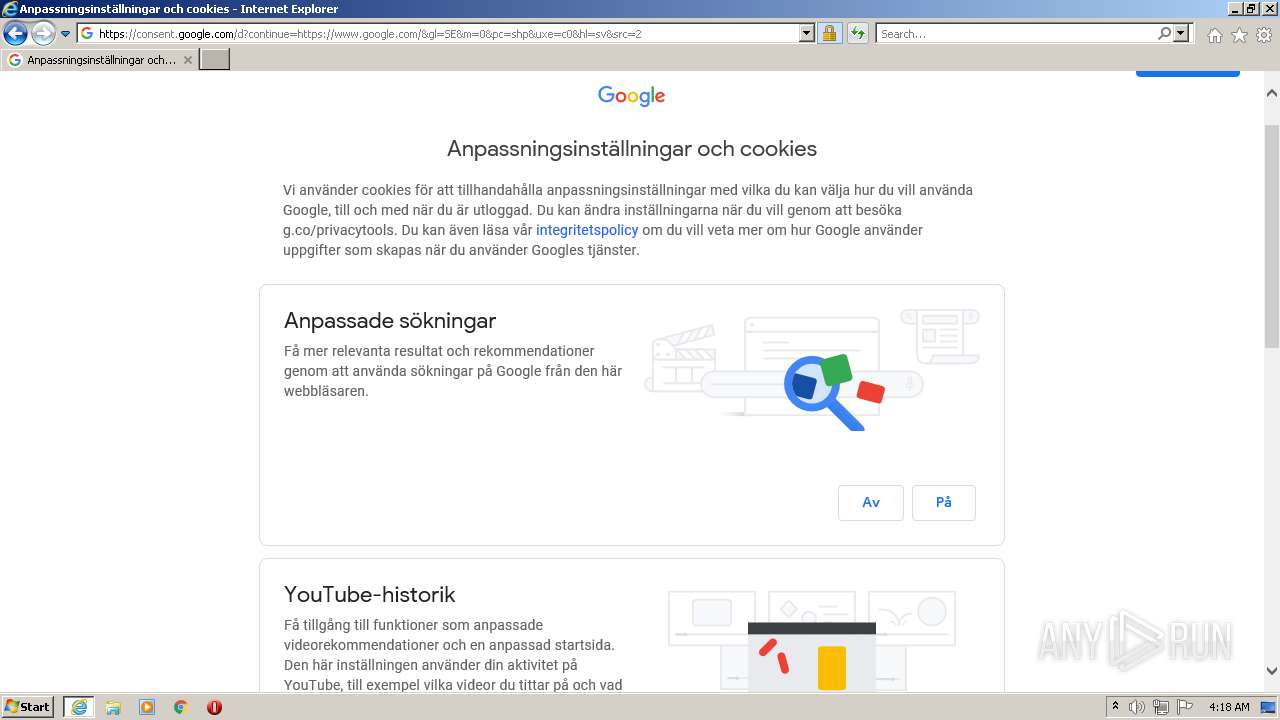Expand the address bar autocomplete dropdown
The image size is (1280, 720).
[x=808, y=33]
